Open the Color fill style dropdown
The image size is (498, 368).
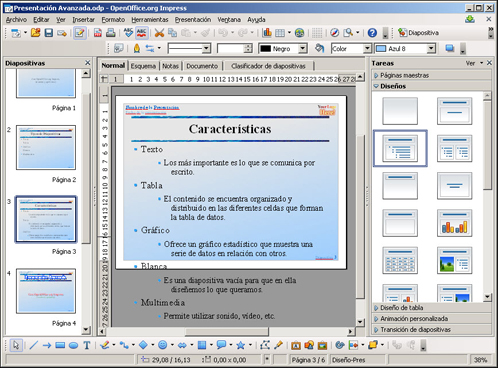[367, 49]
